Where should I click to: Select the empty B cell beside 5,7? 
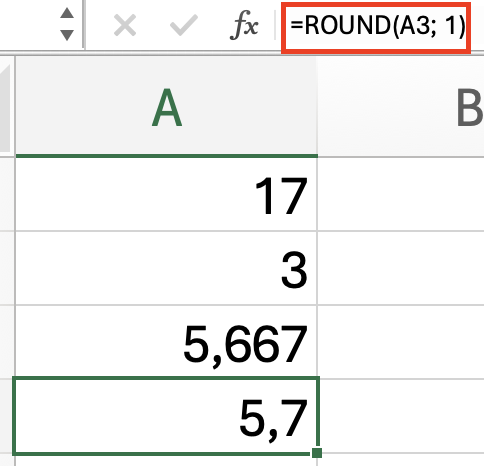(401, 416)
